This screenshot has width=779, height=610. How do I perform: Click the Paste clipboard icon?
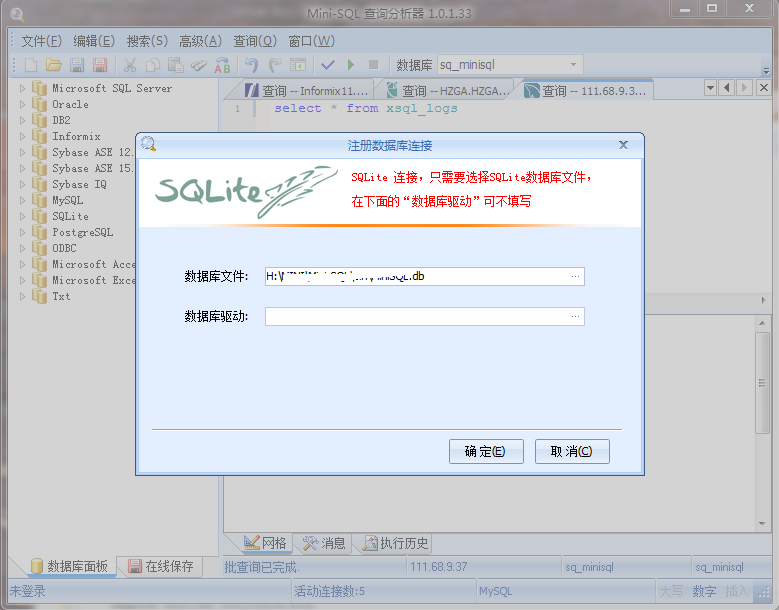tap(175, 65)
